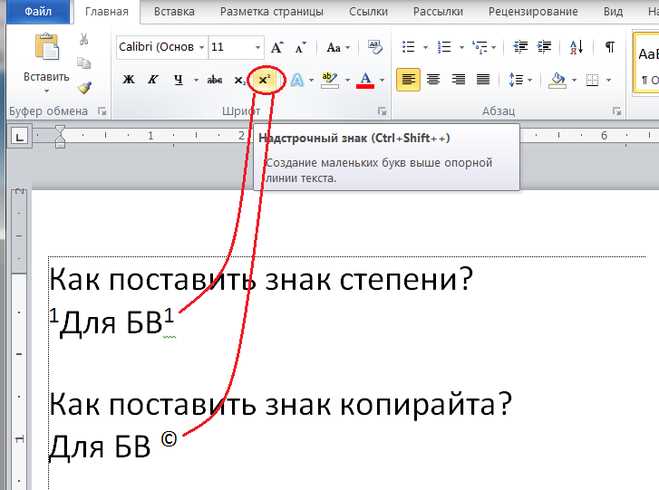This screenshot has height=490, width=659.
Task: Click Decrease Indent icon
Action: (520, 47)
